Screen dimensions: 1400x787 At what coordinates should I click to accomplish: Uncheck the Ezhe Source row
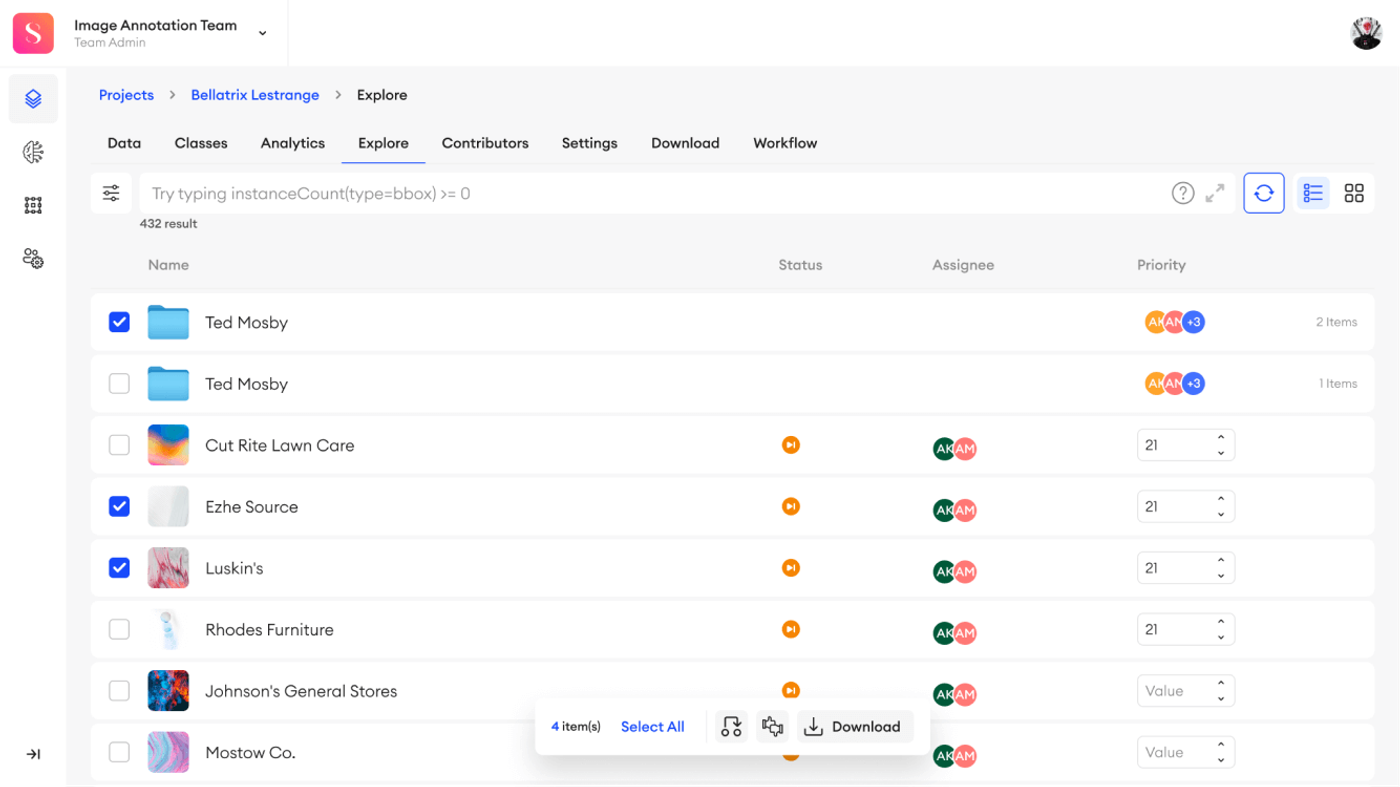[x=119, y=507]
